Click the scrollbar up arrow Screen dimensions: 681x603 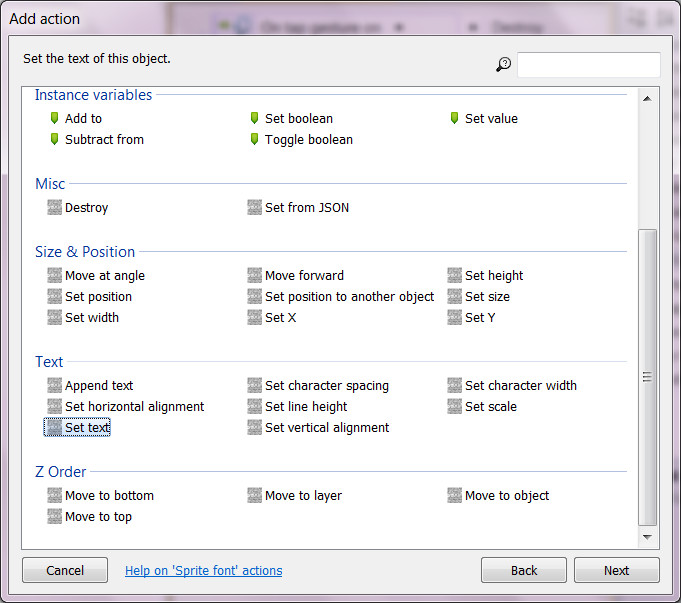click(647, 98)
